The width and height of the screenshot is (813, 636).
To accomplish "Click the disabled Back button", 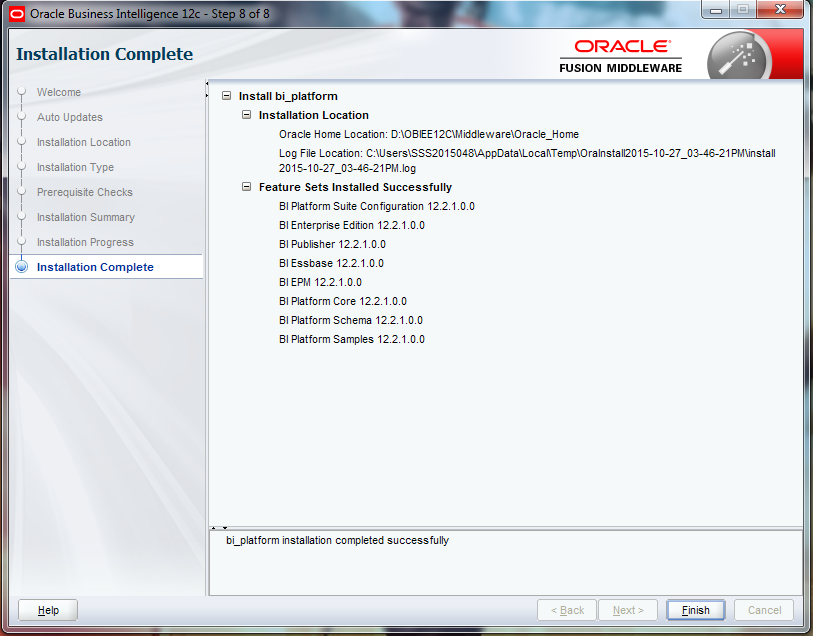I will 567,610.
